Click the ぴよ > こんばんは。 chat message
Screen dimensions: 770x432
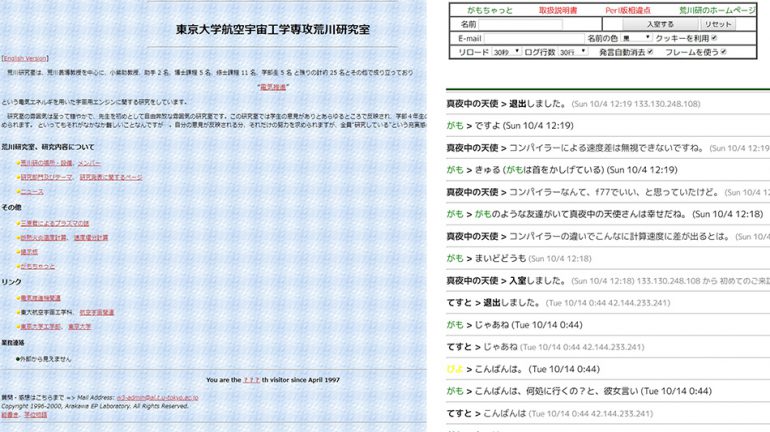point(523,369)
